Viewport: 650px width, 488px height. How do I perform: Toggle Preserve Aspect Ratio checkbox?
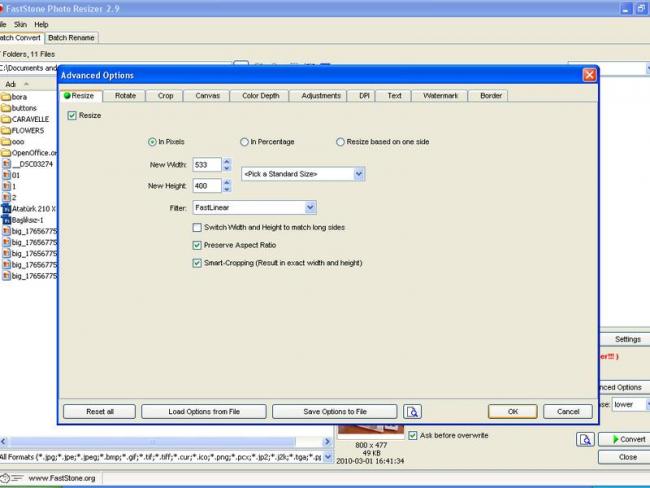point(197,245)
